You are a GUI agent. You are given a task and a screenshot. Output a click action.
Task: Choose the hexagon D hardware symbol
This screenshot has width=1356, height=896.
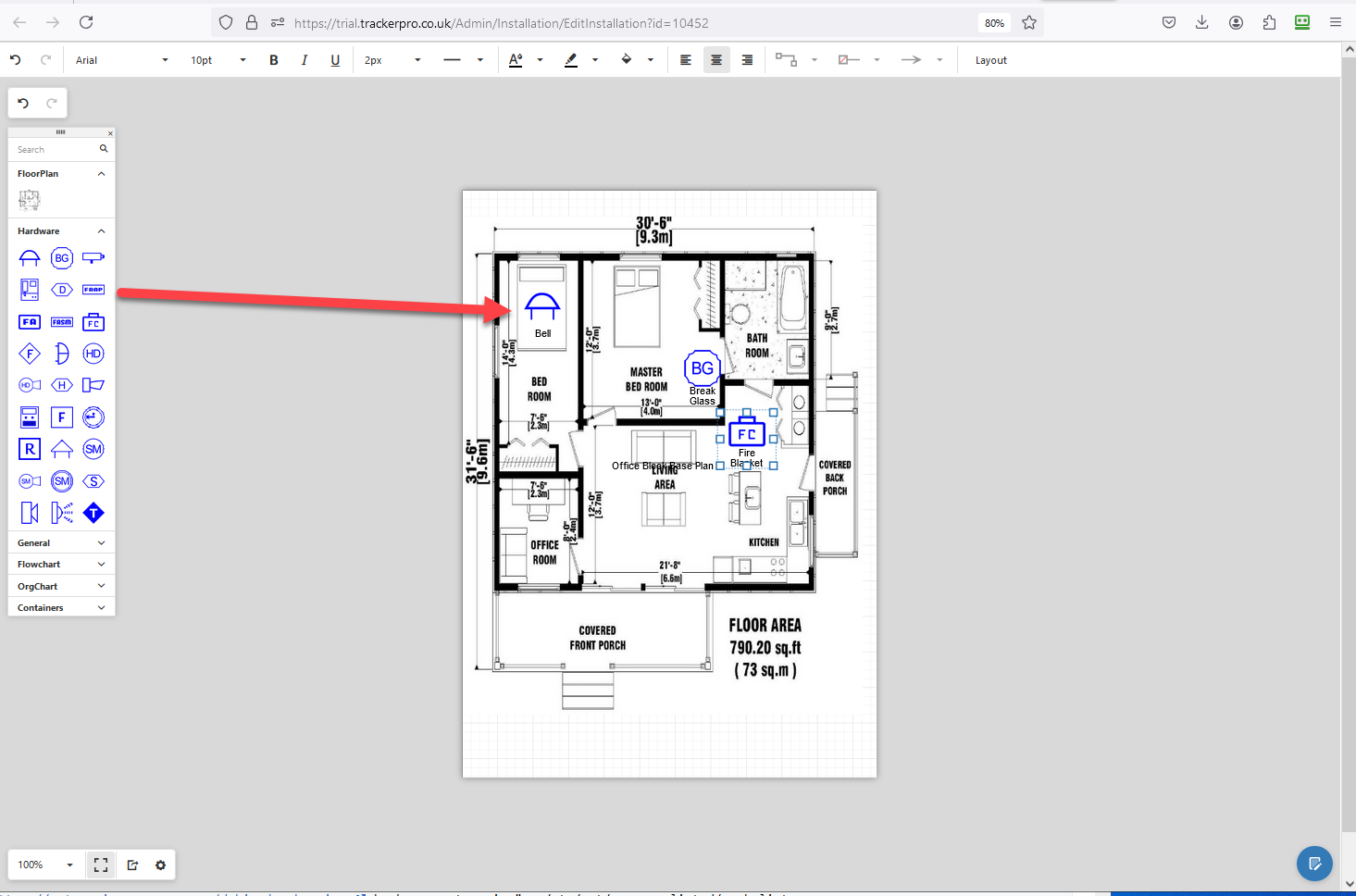tap(62, 290)
